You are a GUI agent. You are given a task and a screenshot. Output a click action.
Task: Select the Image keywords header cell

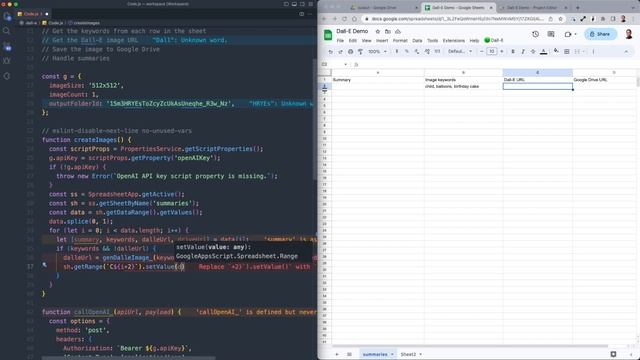coord(463,80)
